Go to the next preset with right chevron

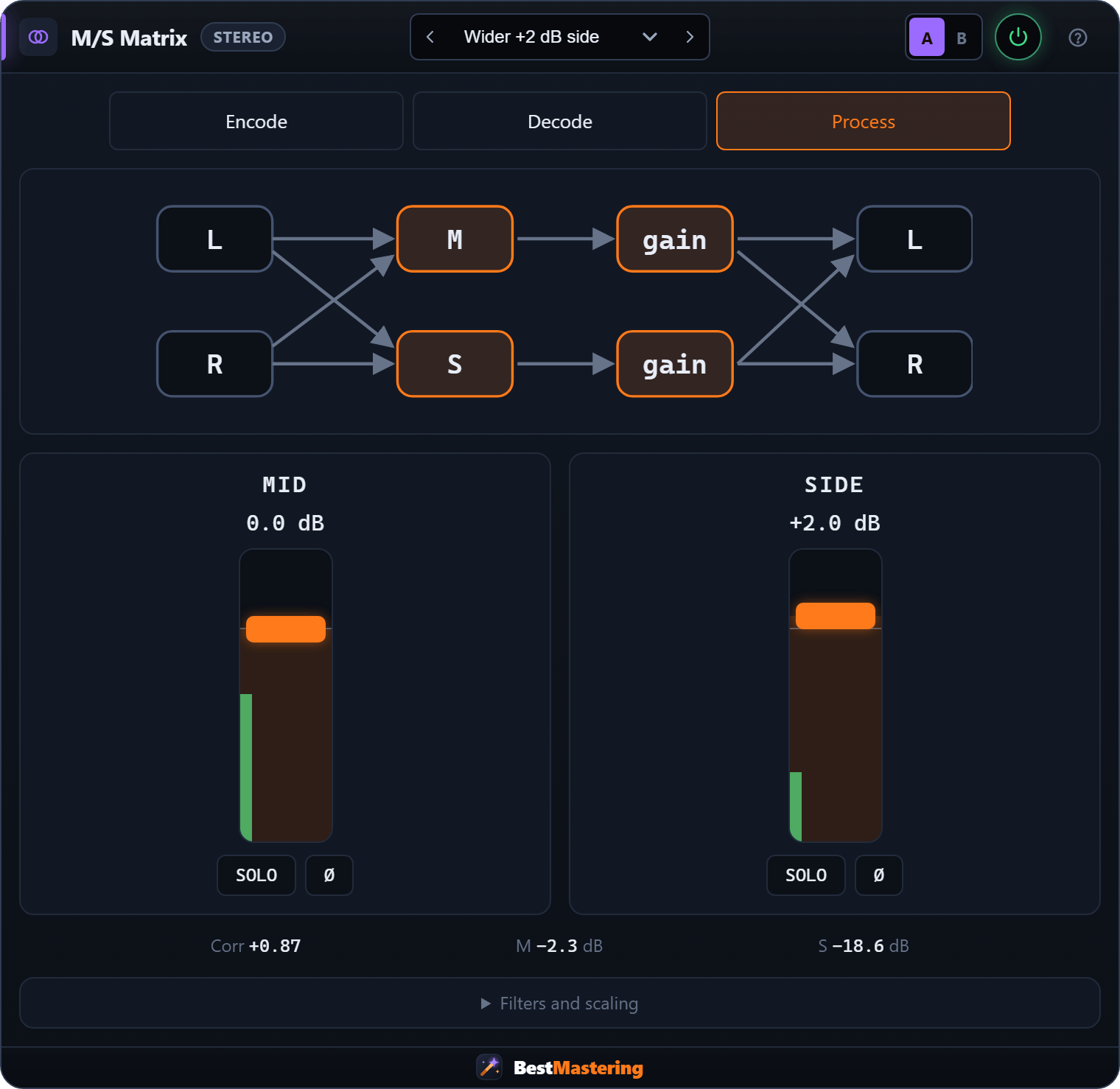690,37
